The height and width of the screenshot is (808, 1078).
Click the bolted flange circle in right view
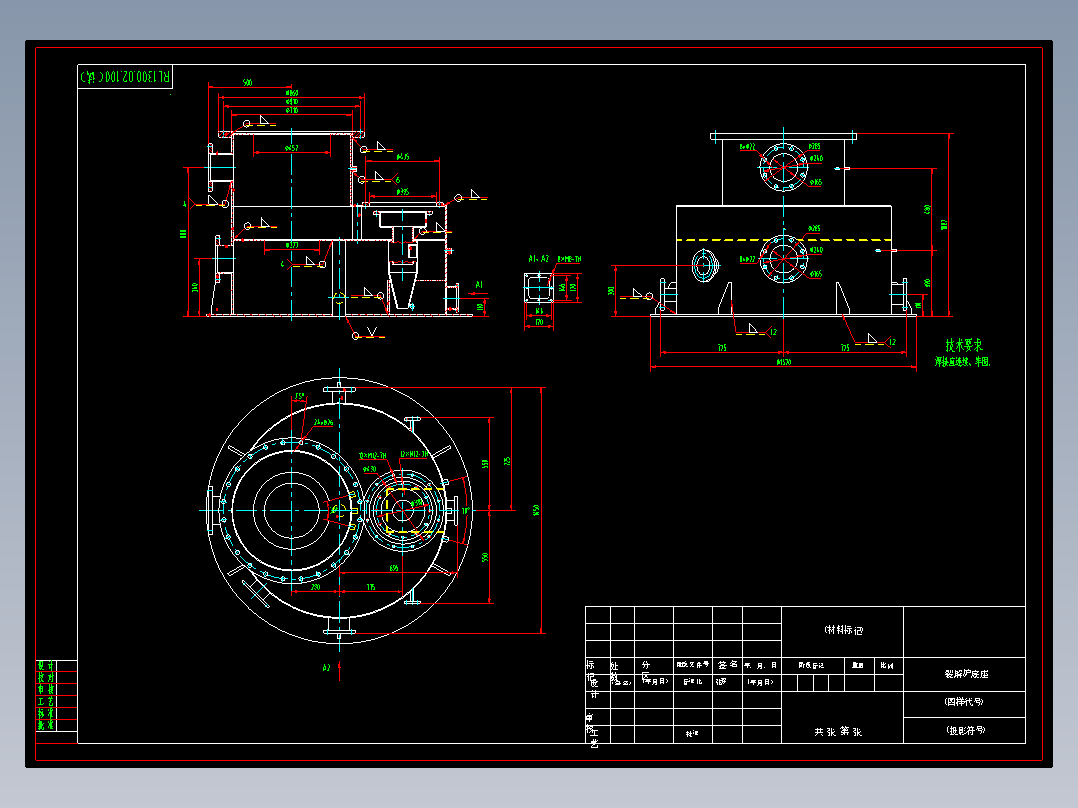point(782,165)
